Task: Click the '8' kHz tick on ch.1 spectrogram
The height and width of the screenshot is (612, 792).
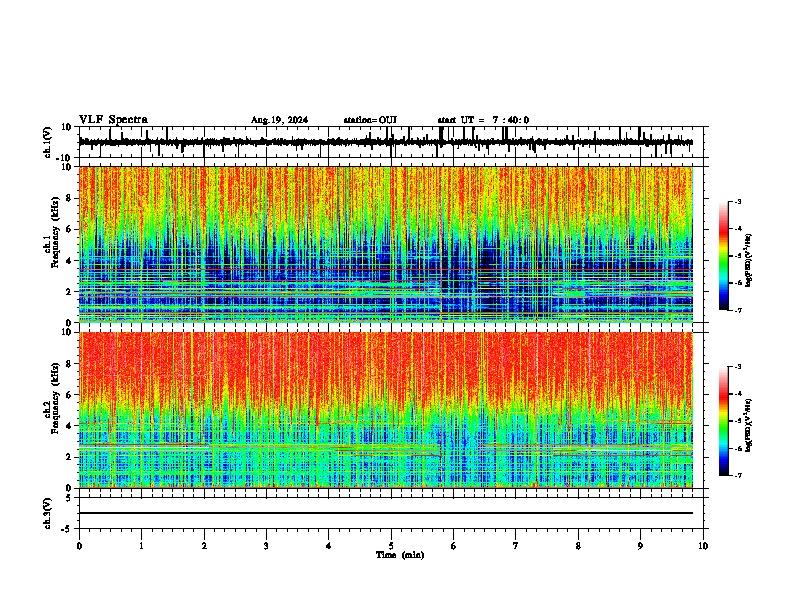Action: 70,198
